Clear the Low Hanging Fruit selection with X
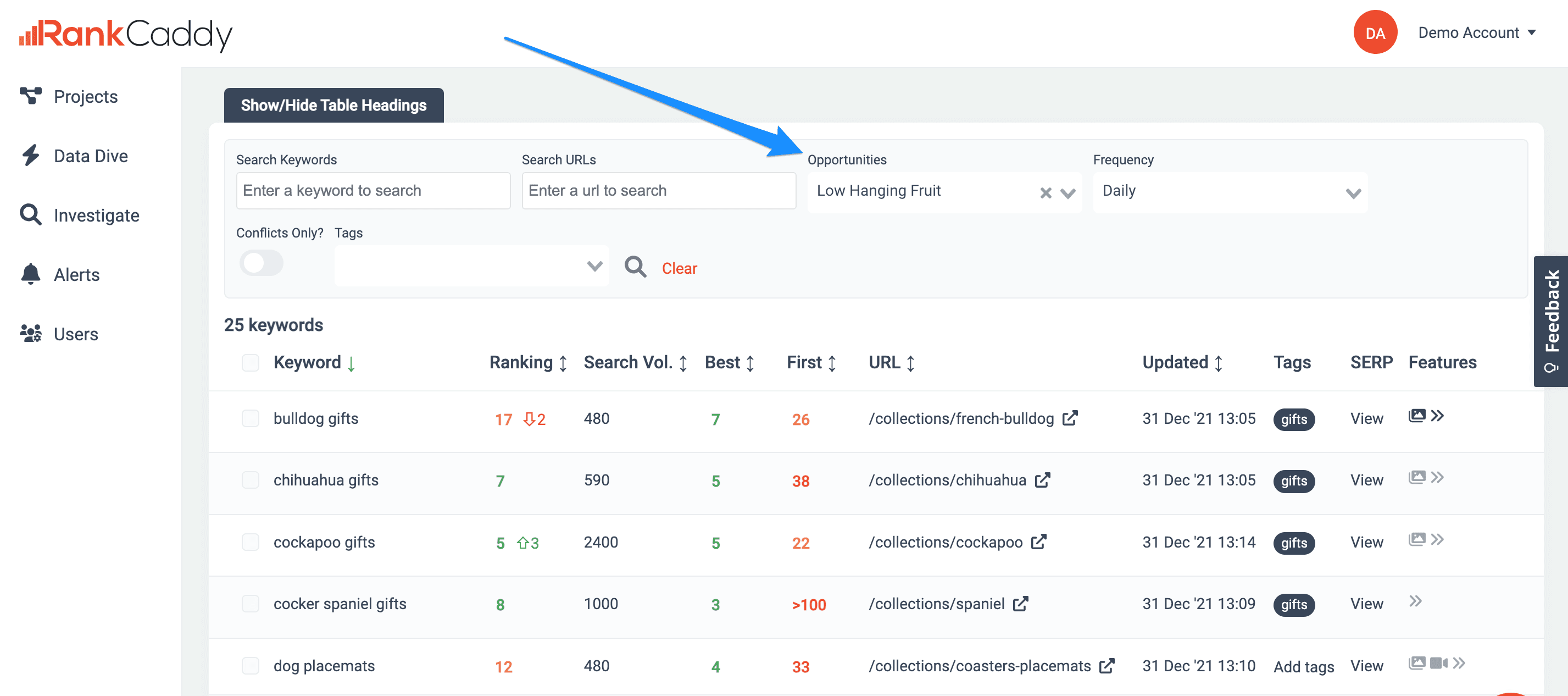 click(x=1045, y=193)
